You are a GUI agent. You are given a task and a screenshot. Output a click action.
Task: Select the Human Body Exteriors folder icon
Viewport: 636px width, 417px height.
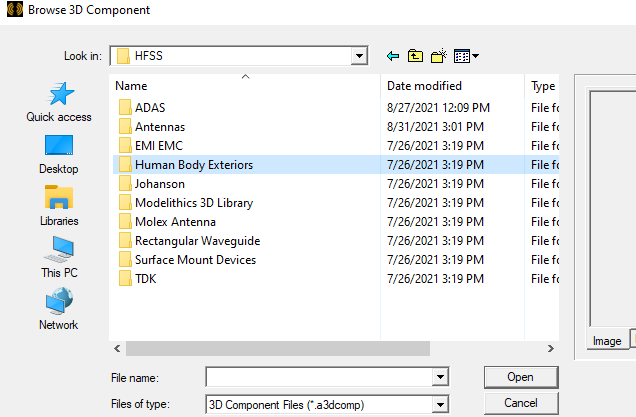tap(125, 165)
